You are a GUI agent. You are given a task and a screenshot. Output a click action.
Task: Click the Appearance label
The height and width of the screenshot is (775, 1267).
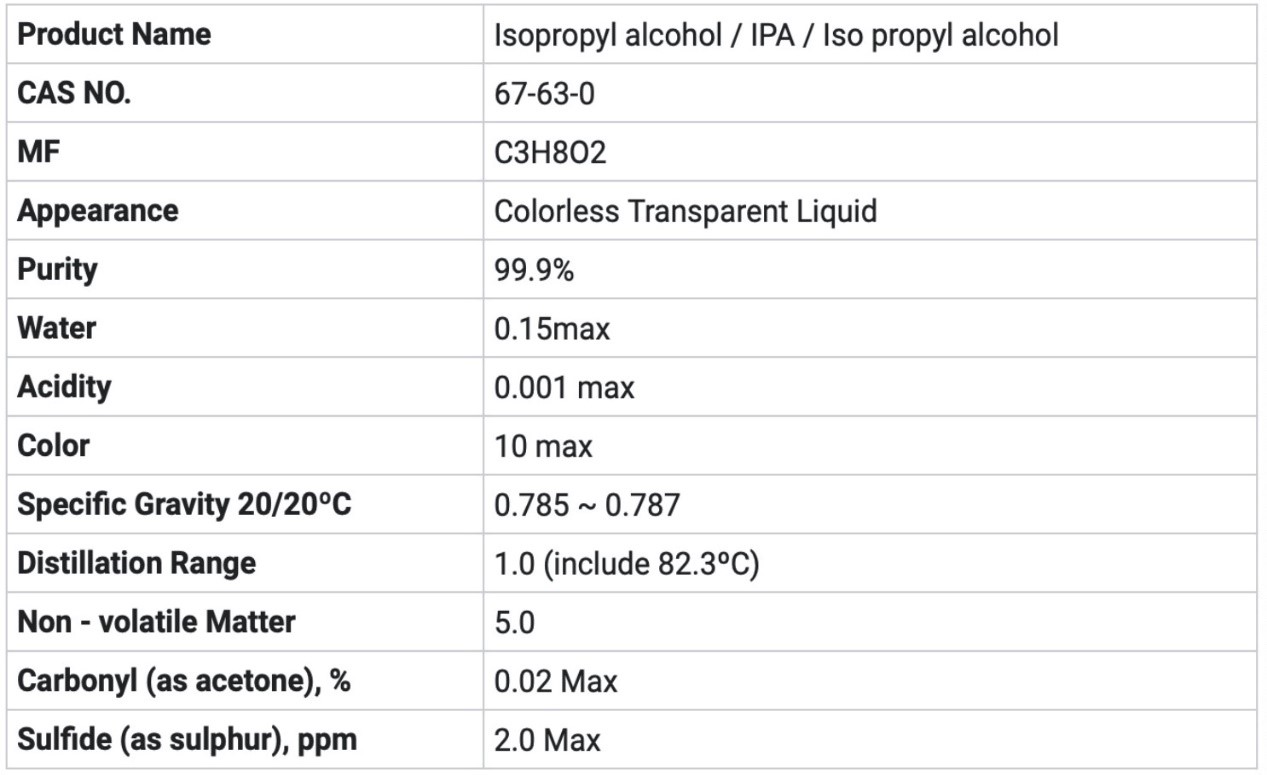click(x=98, y=211)
